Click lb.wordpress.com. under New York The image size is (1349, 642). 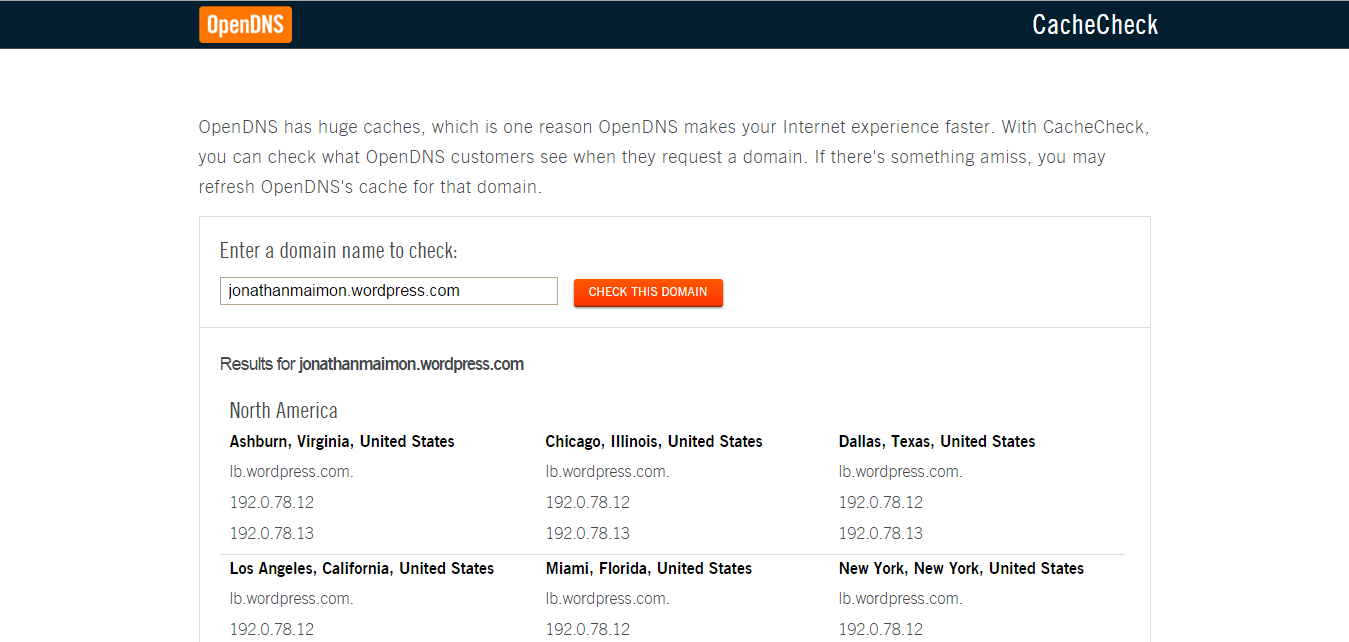900,599
